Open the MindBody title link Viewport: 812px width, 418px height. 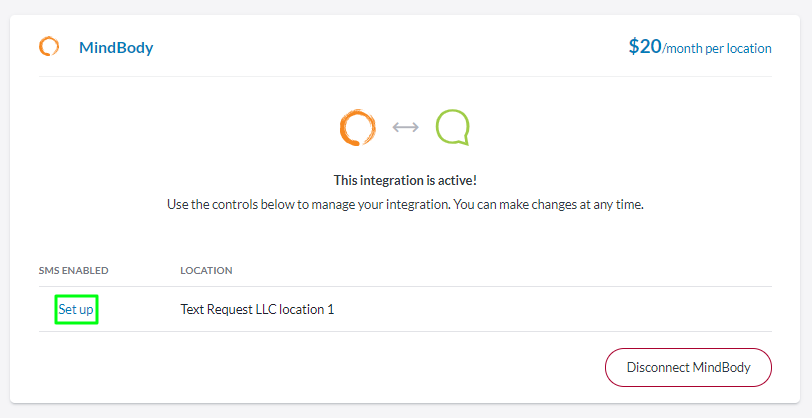(x=116, y=47)
